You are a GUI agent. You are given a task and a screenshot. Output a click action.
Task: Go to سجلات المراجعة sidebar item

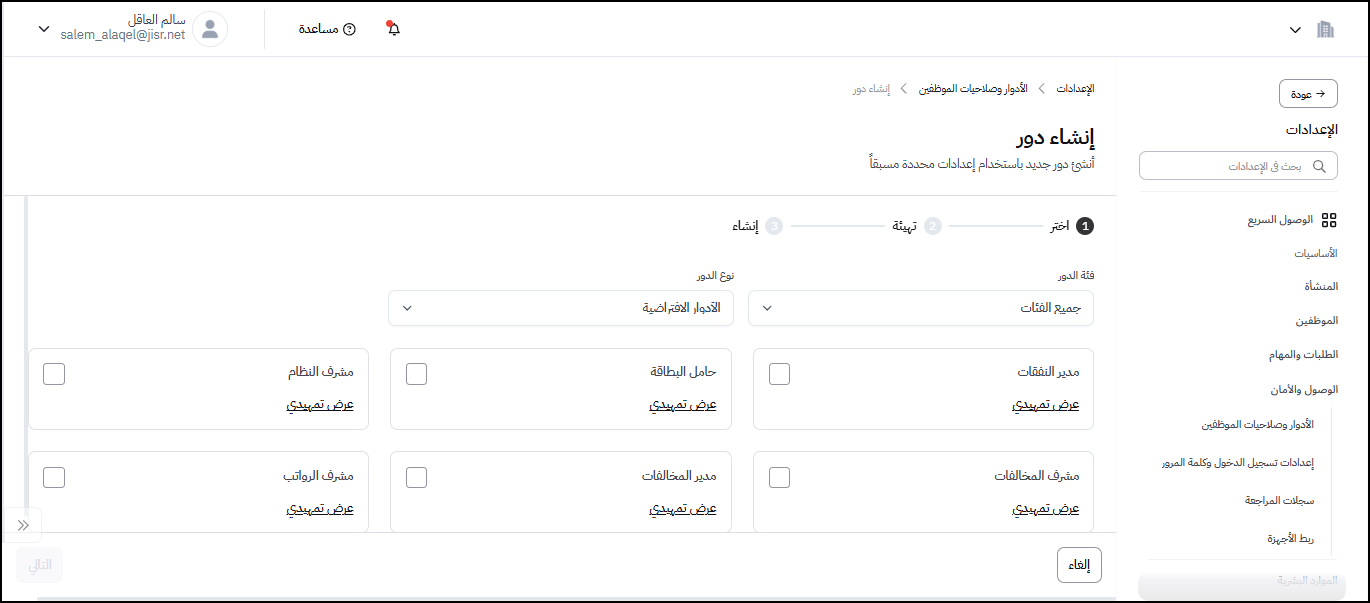point(1279,500)
